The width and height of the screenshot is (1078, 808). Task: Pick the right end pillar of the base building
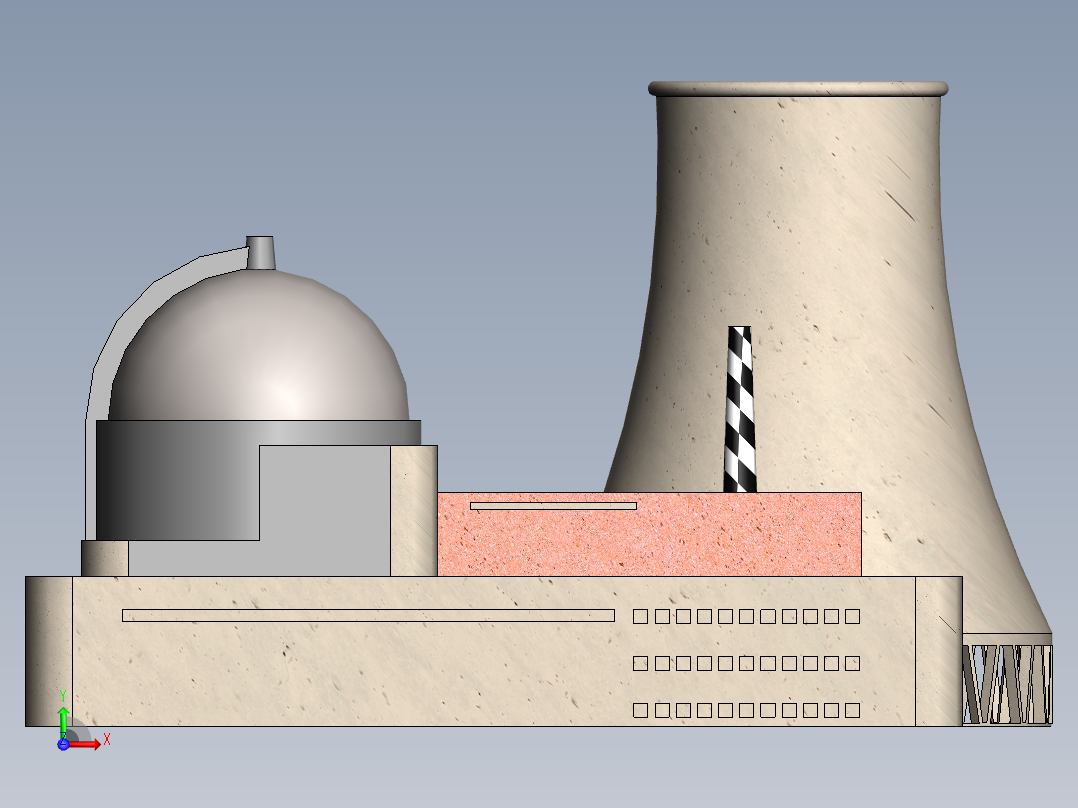pos(938,651)
